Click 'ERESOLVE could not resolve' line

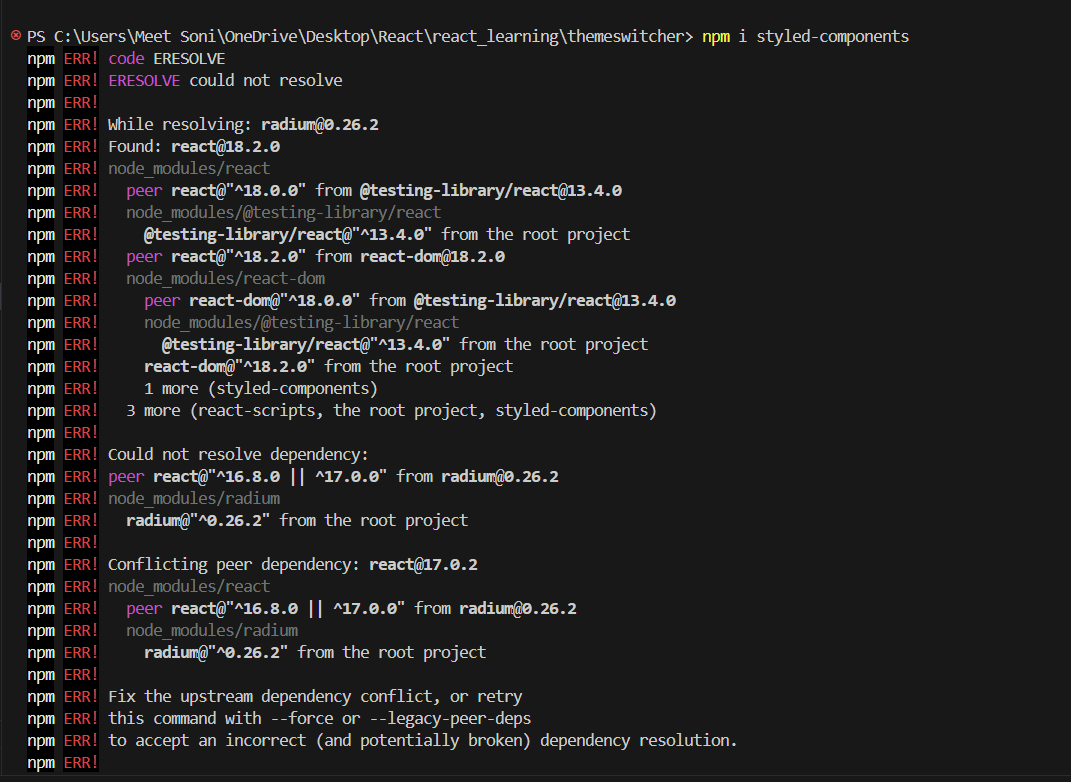click(225, 81)
